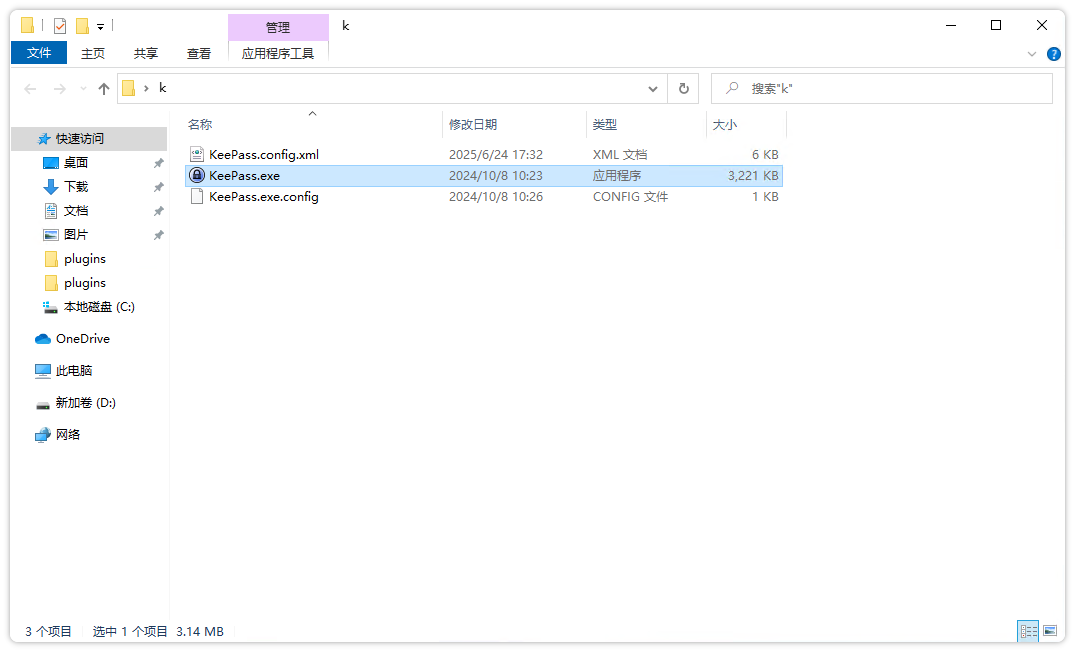This screenshot has height=652, width=1075.
Task: Unpin 桌面 from quick access
Action: 158,162
